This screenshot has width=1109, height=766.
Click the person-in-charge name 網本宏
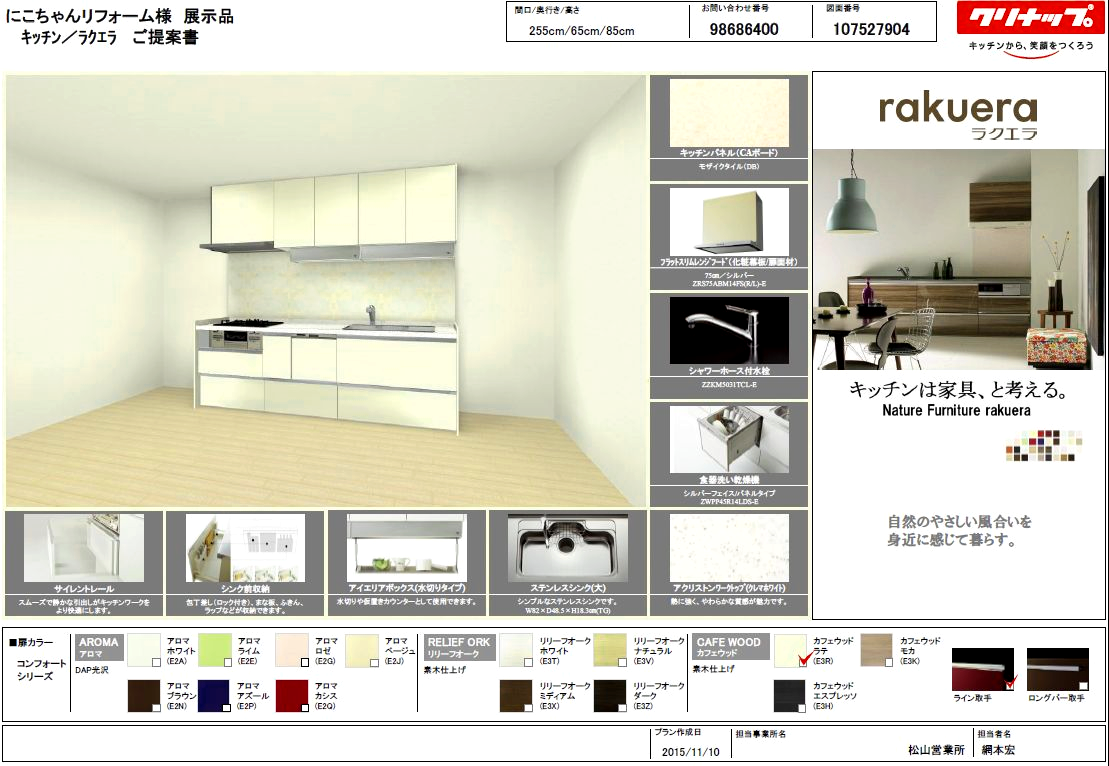(x=999, y=750)
